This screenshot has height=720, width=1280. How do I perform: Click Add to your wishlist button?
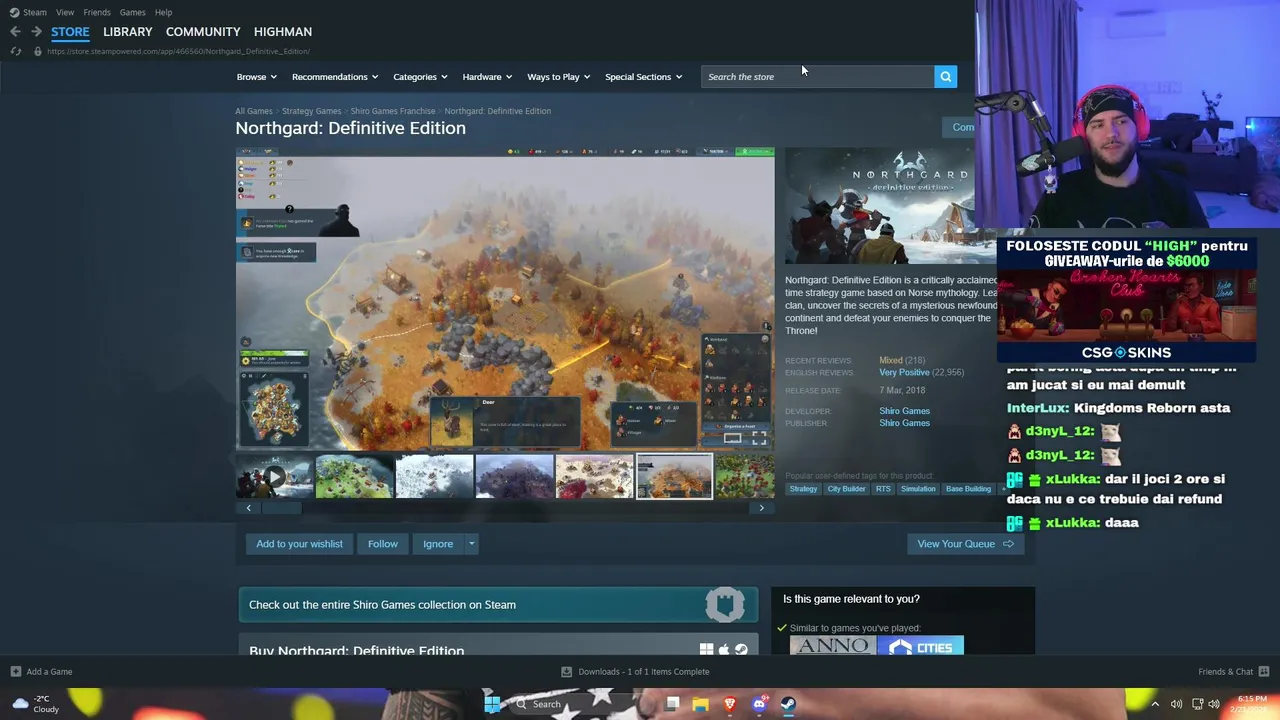(299, 544)
